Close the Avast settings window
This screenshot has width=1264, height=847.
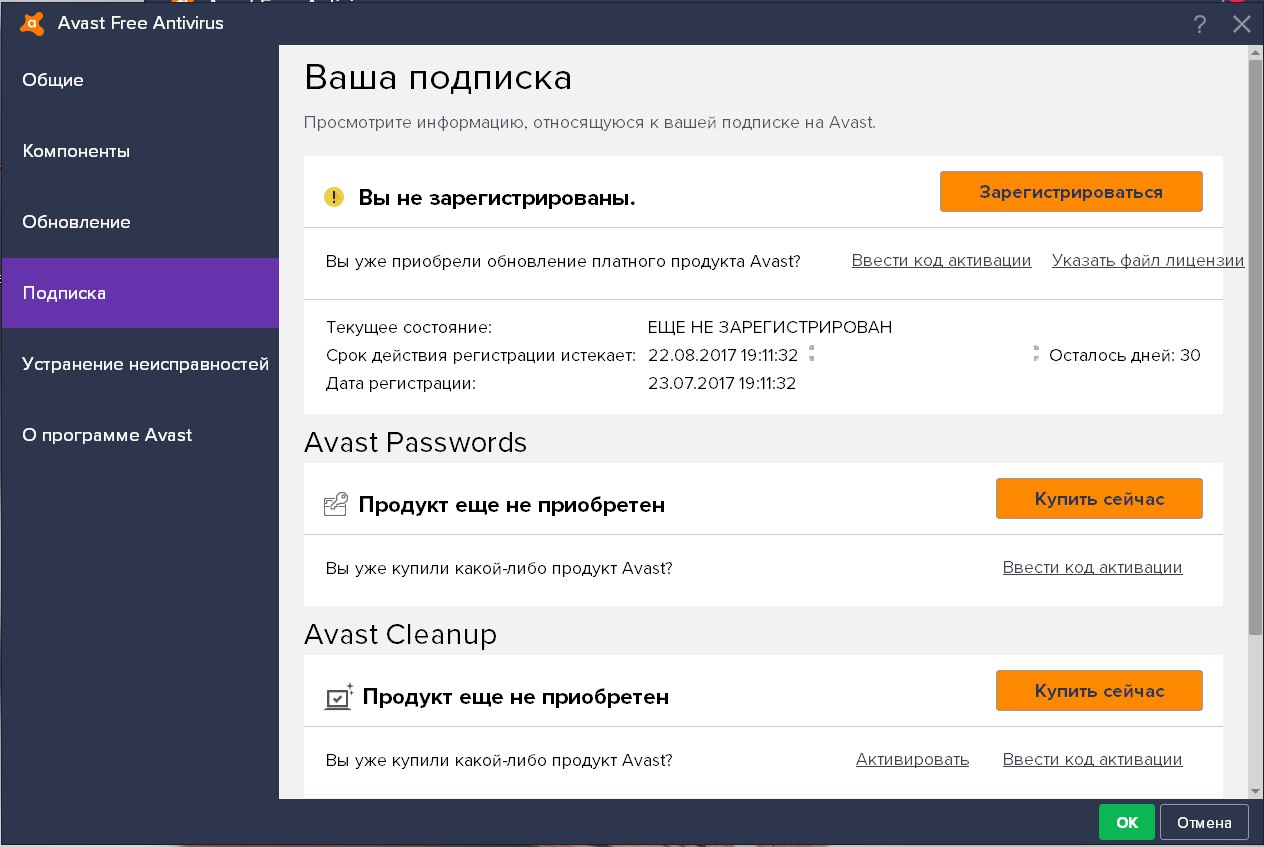coord(1242,25)
